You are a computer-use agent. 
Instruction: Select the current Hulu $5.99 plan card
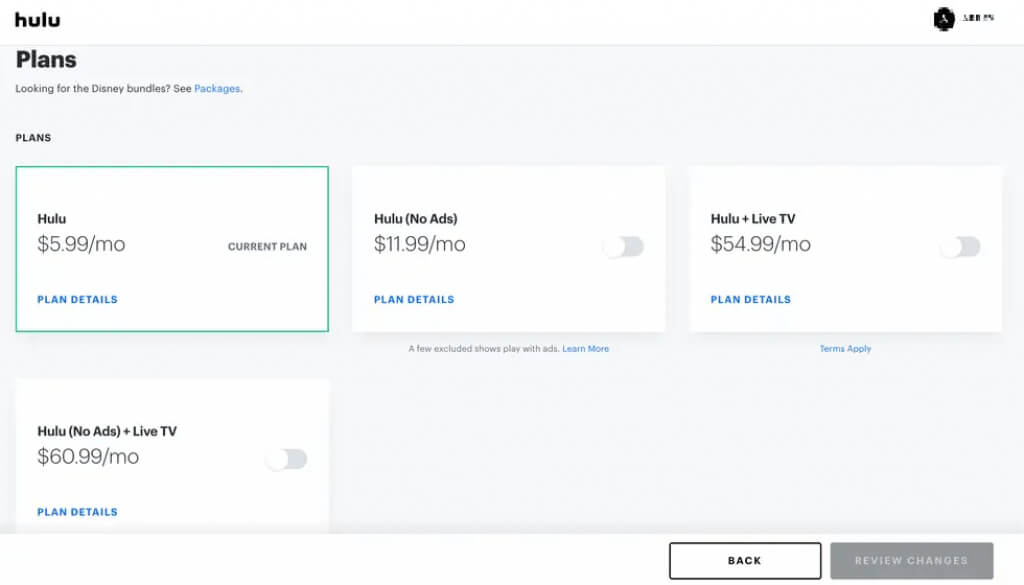[x=172, y=249]
